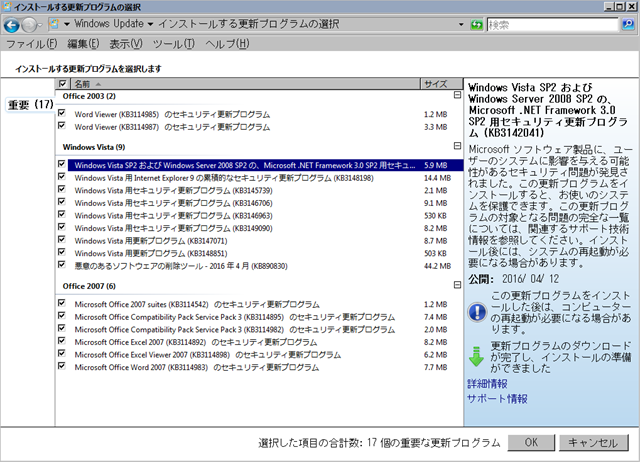This screenshot has width=640, height=462.
Task: Uncheck Windows Vista update KB3145739
Action: coord(62,189)
